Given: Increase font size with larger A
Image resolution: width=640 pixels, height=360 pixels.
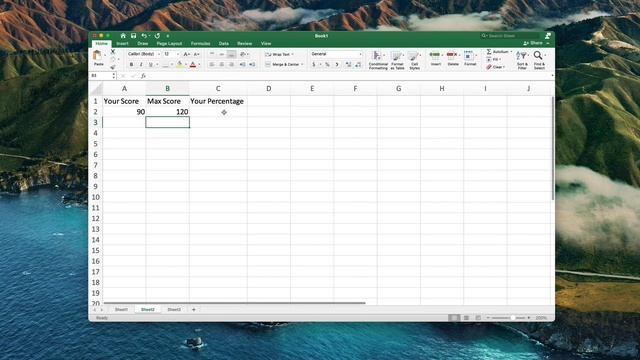Looking at the screenshot, I should pyautogui.click(x=187, y=54).
